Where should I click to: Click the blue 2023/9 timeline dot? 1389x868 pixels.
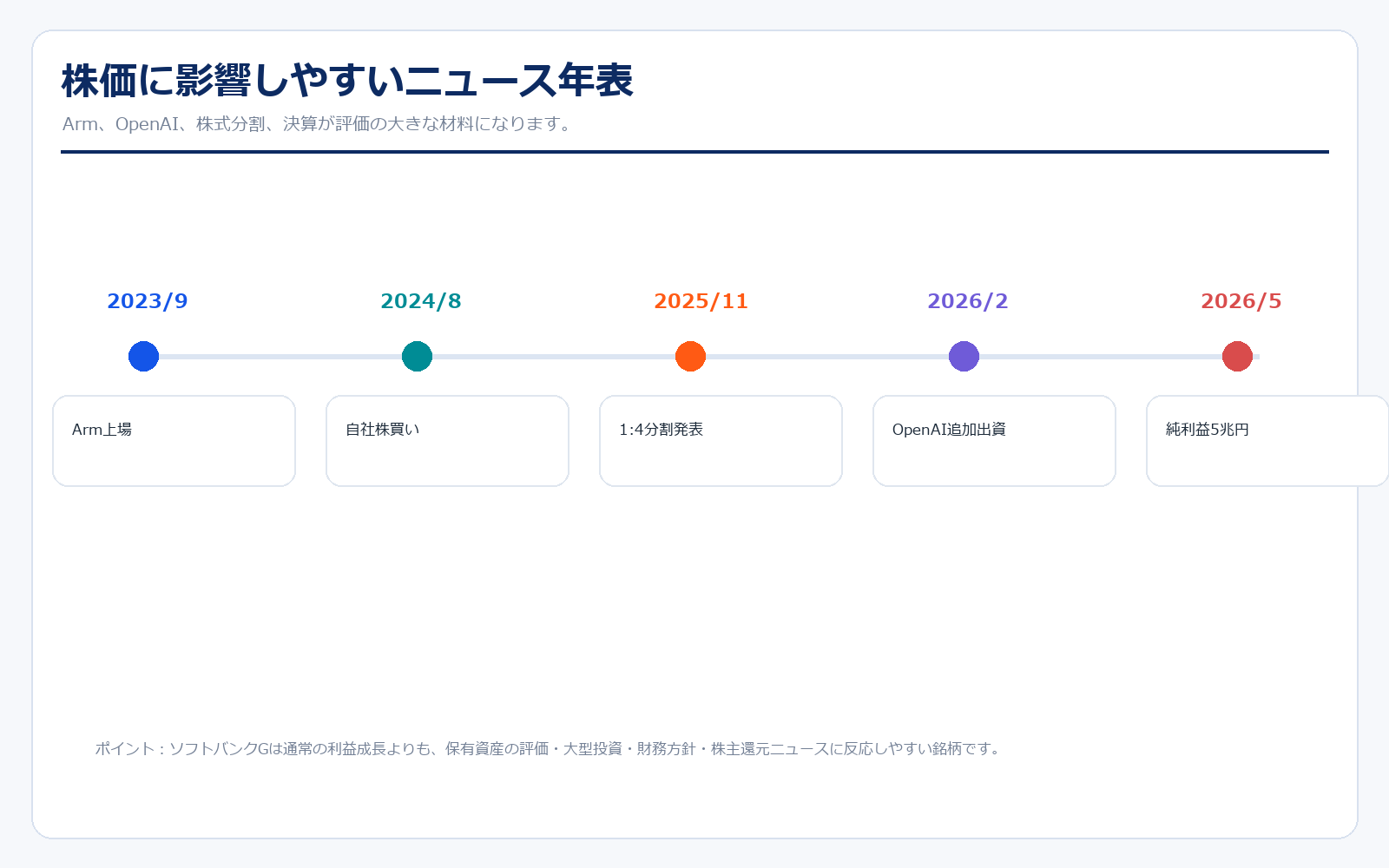[x=143, y=356]
